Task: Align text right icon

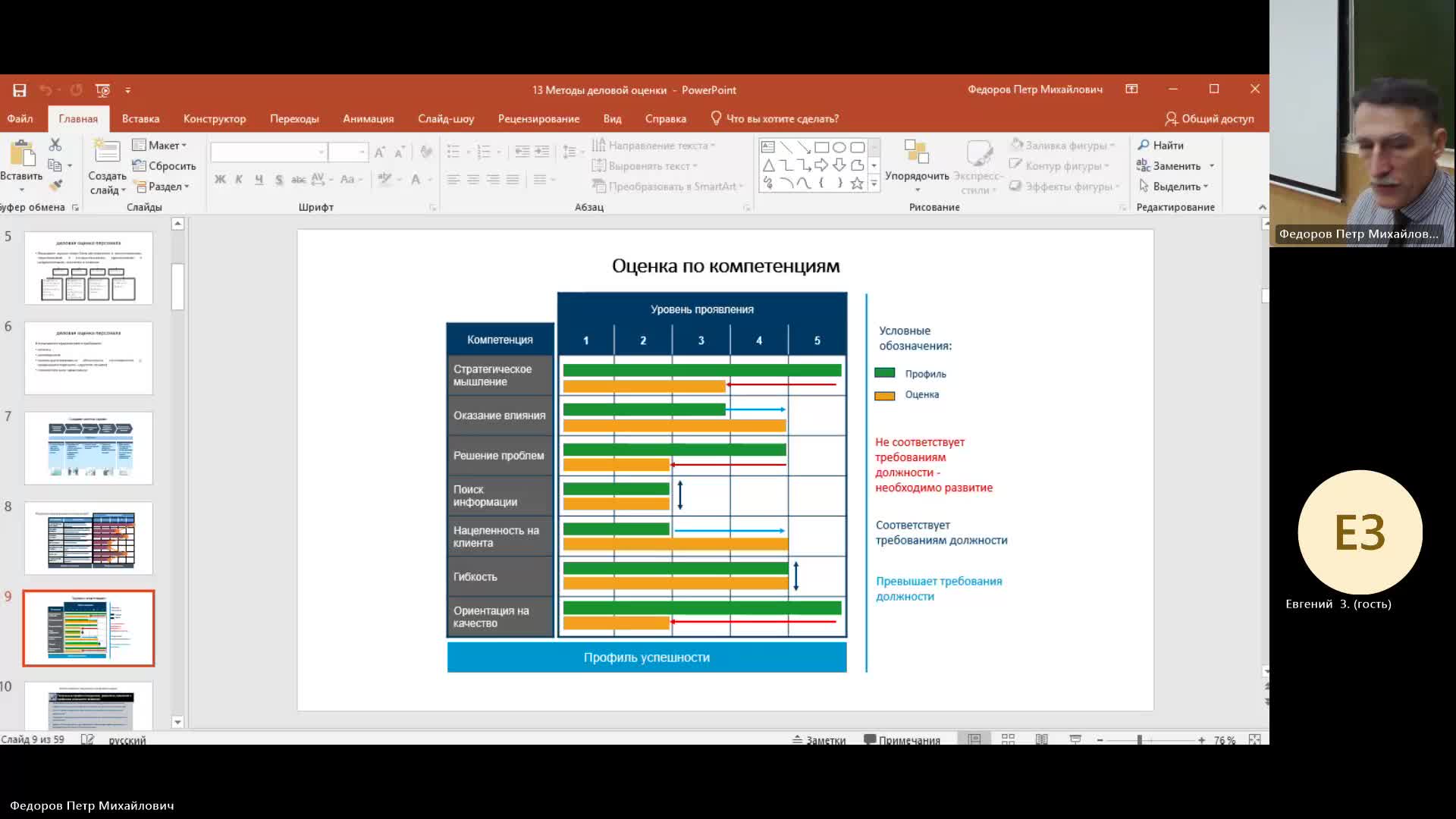Action: point(493,180)
